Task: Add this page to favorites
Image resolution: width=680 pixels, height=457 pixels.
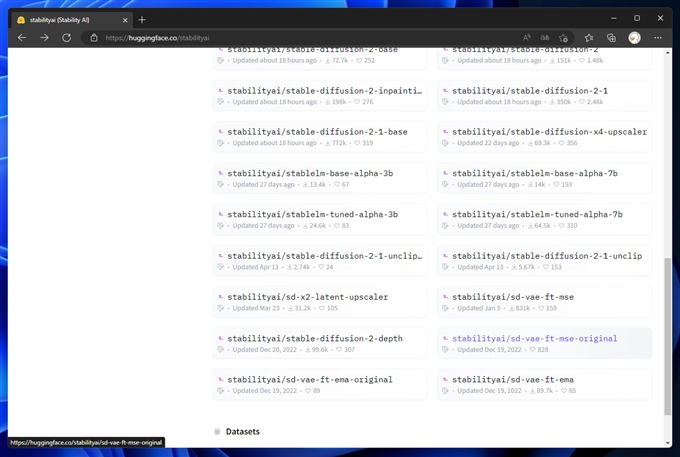Action: point(563,38)
